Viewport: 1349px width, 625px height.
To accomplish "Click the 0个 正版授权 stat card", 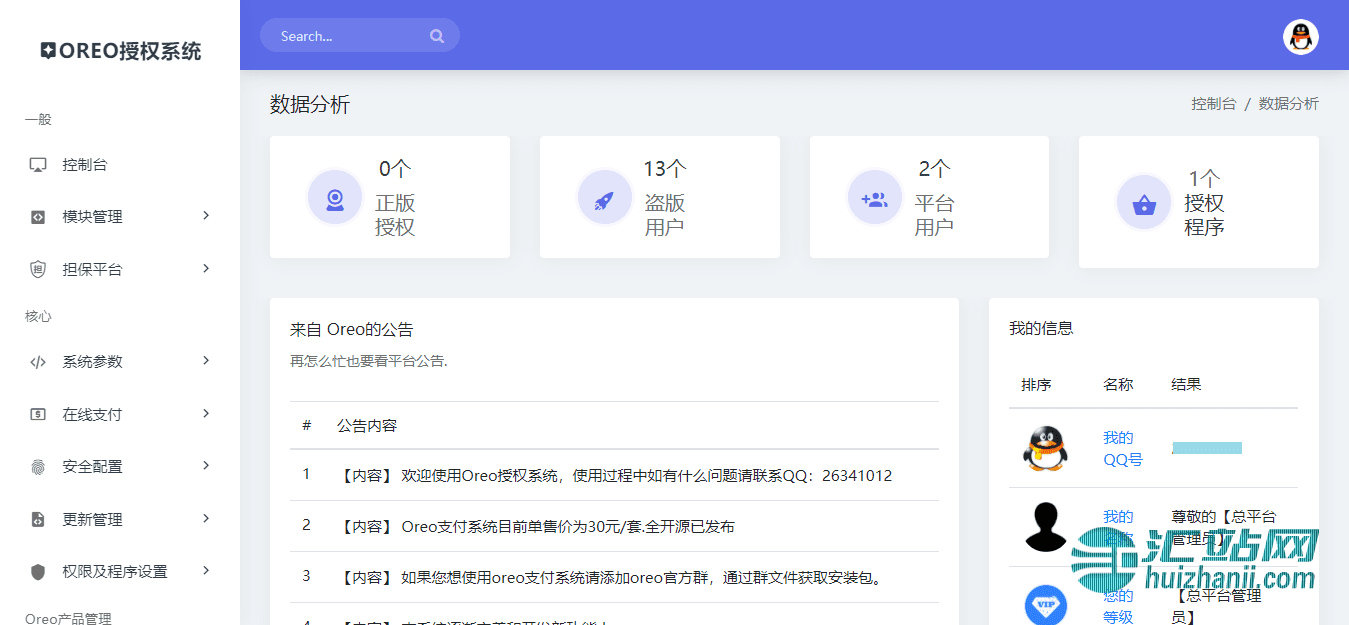I will click(390, 197).
